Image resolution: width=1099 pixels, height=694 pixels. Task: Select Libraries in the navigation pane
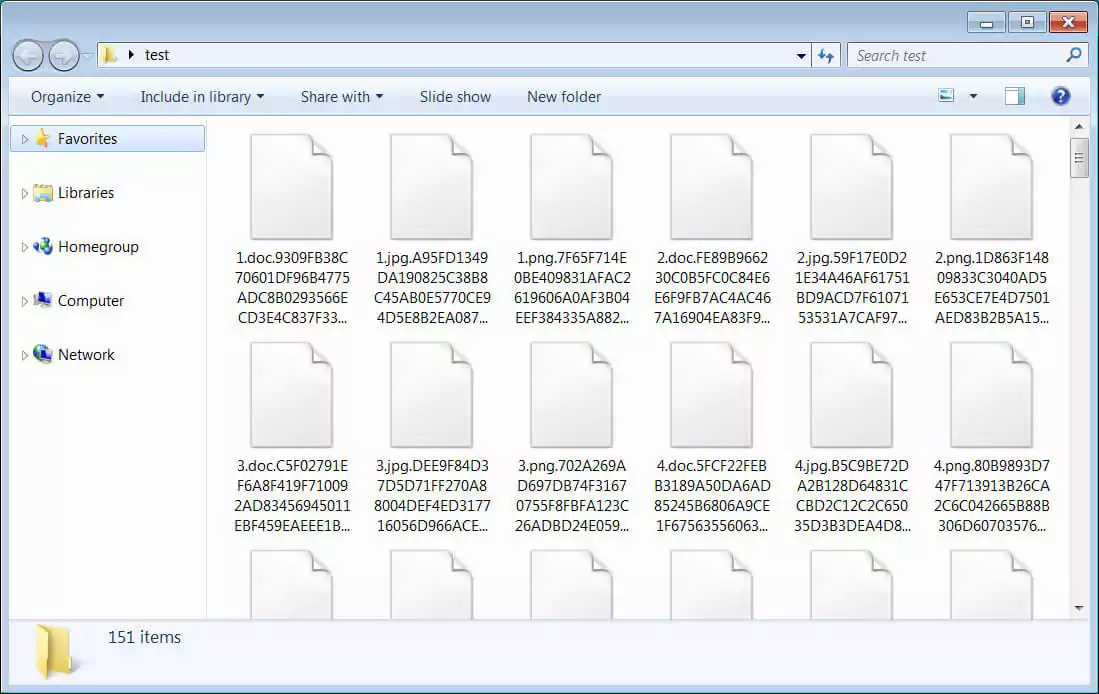click(x=86, y=193)
